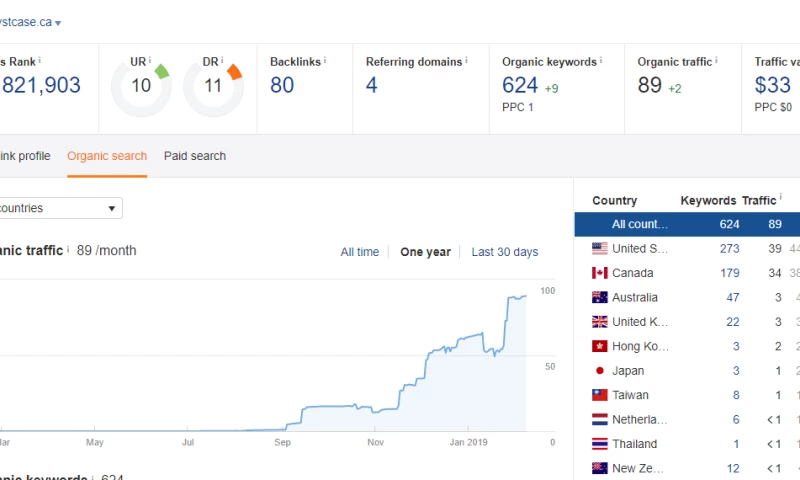Select the One year chart range
Screen dimensions: 800x480
(425, 252)
